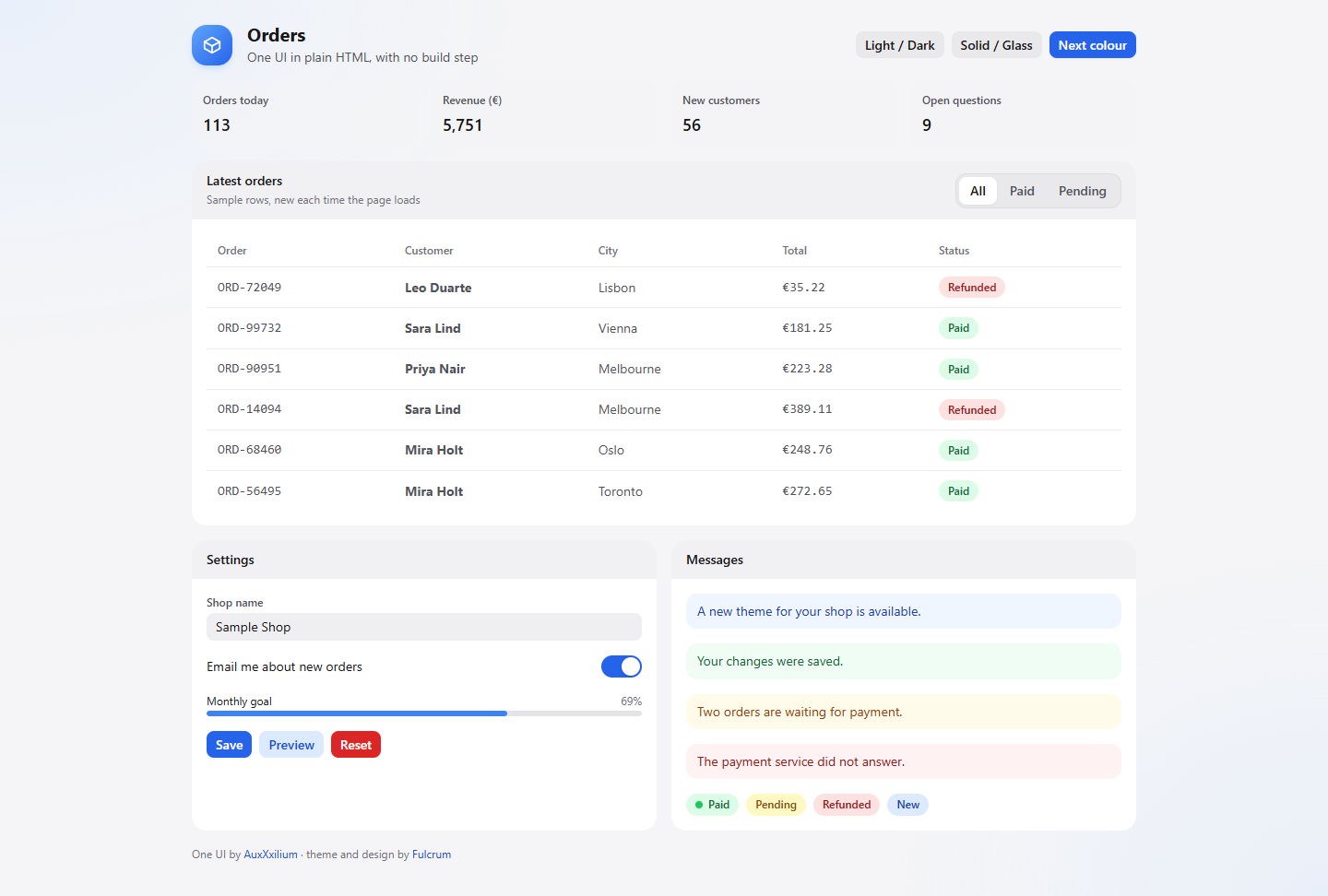The image size is (1328, 896).
Task: Click the Paid tag under Messages
Action: pyautogui.click(x=713, y=805)
